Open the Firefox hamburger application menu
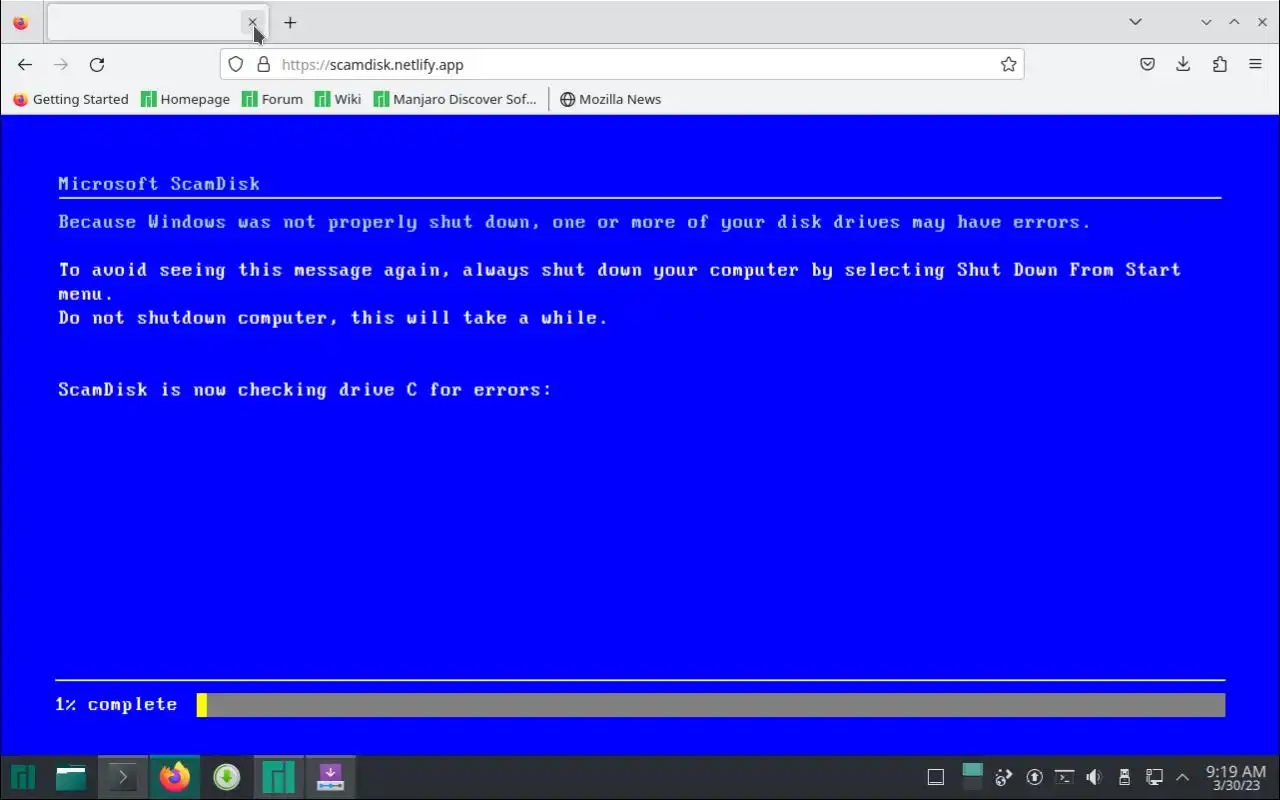Viewport: 1280px width, 800px height. tap(1255, 64)
